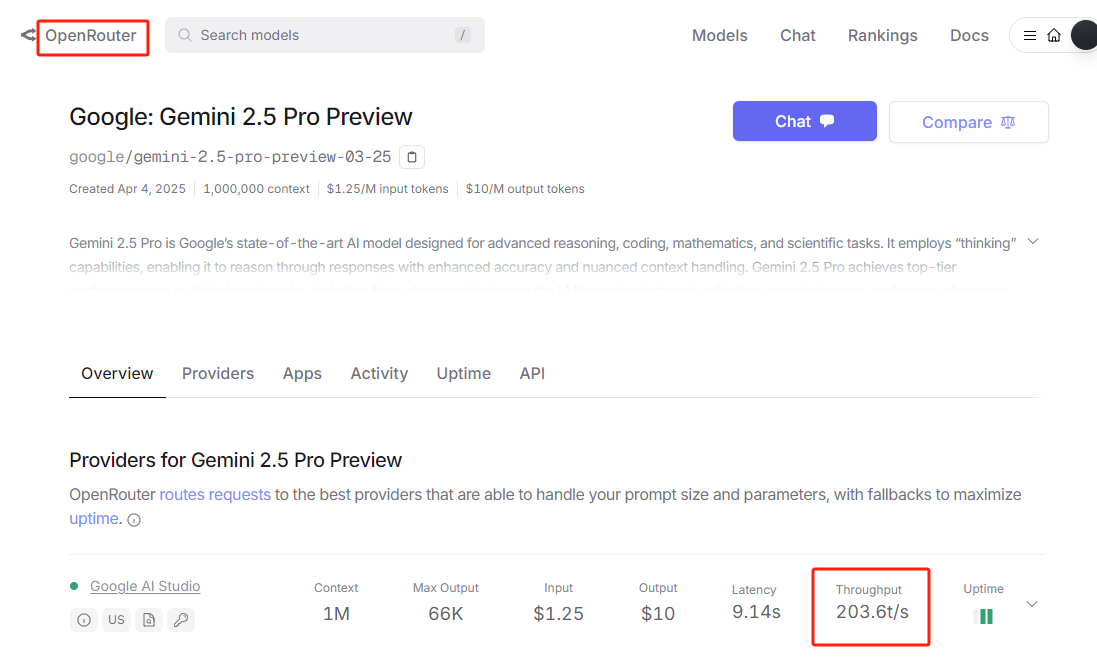Open the Uptime tab
This screenshot has height=663, width=1097.
464,373
